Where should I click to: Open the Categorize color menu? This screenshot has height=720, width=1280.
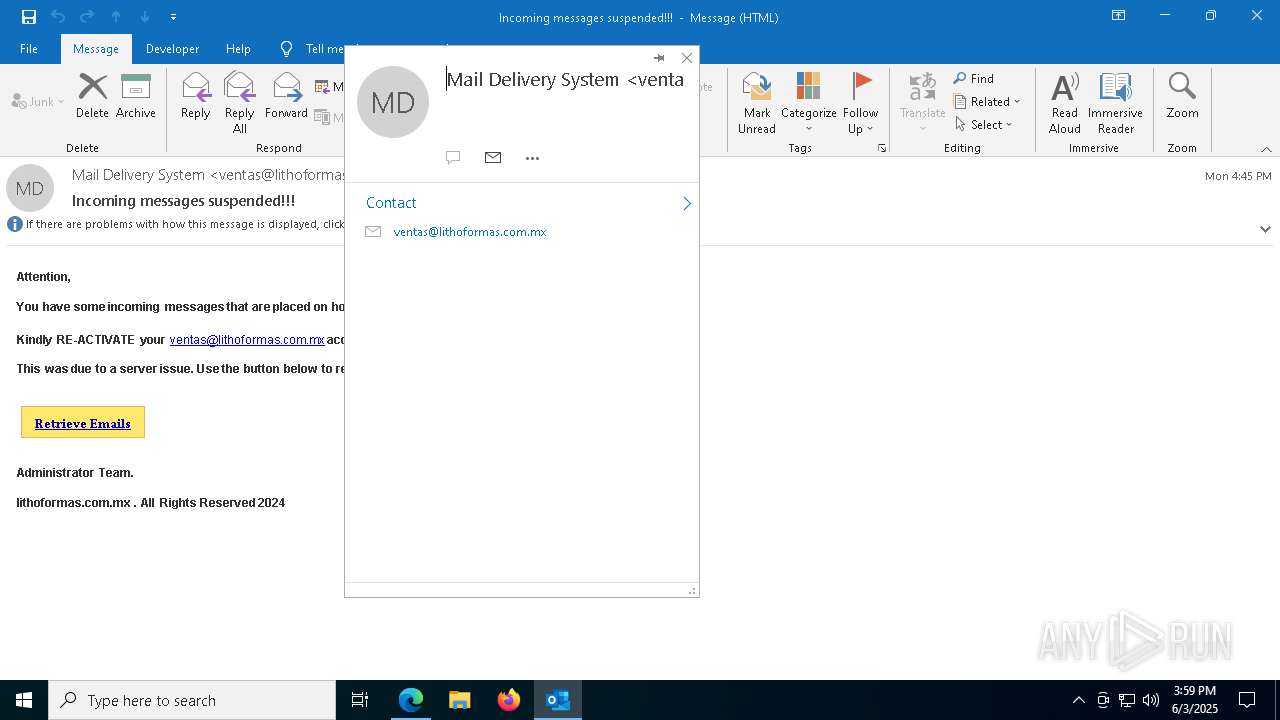point(808,102)
